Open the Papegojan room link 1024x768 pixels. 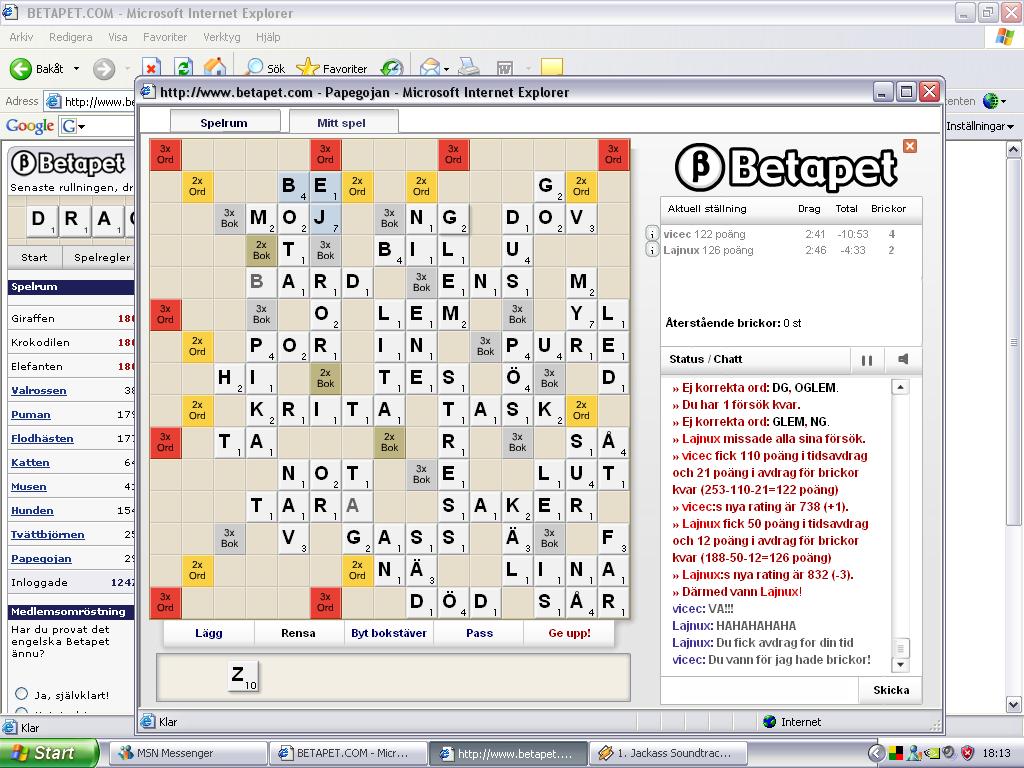[41, 559]
